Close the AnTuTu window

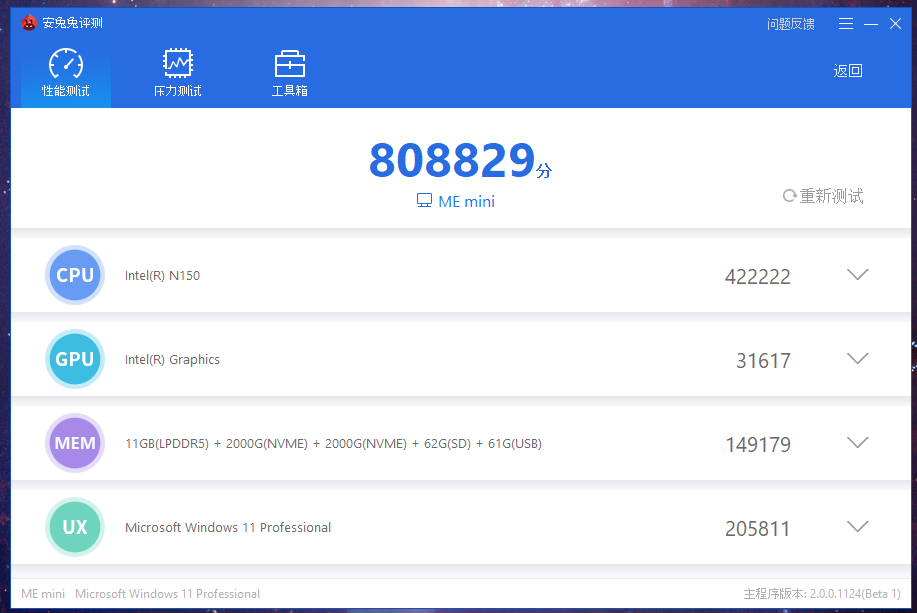point(895,23)
